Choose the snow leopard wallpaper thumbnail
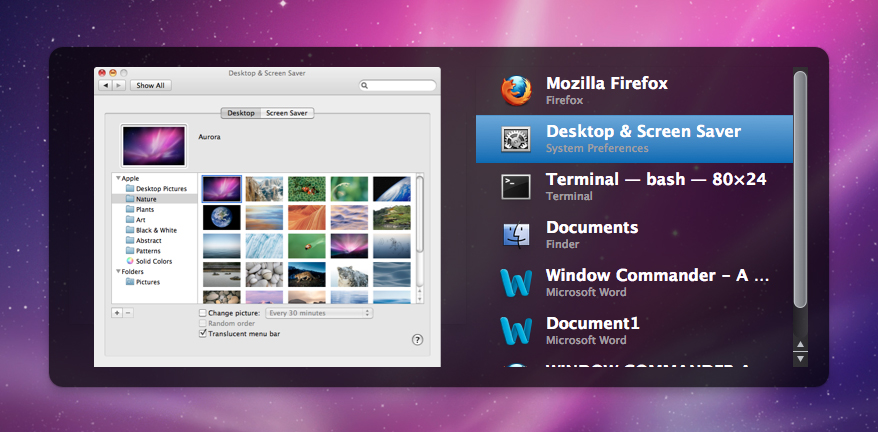The height and width of the screenshot is (432, 878). point(349,275)
